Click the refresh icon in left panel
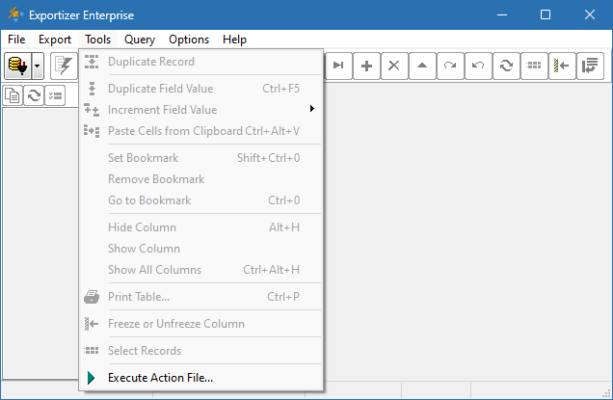The image size is (613, 400). pos(34,95)
